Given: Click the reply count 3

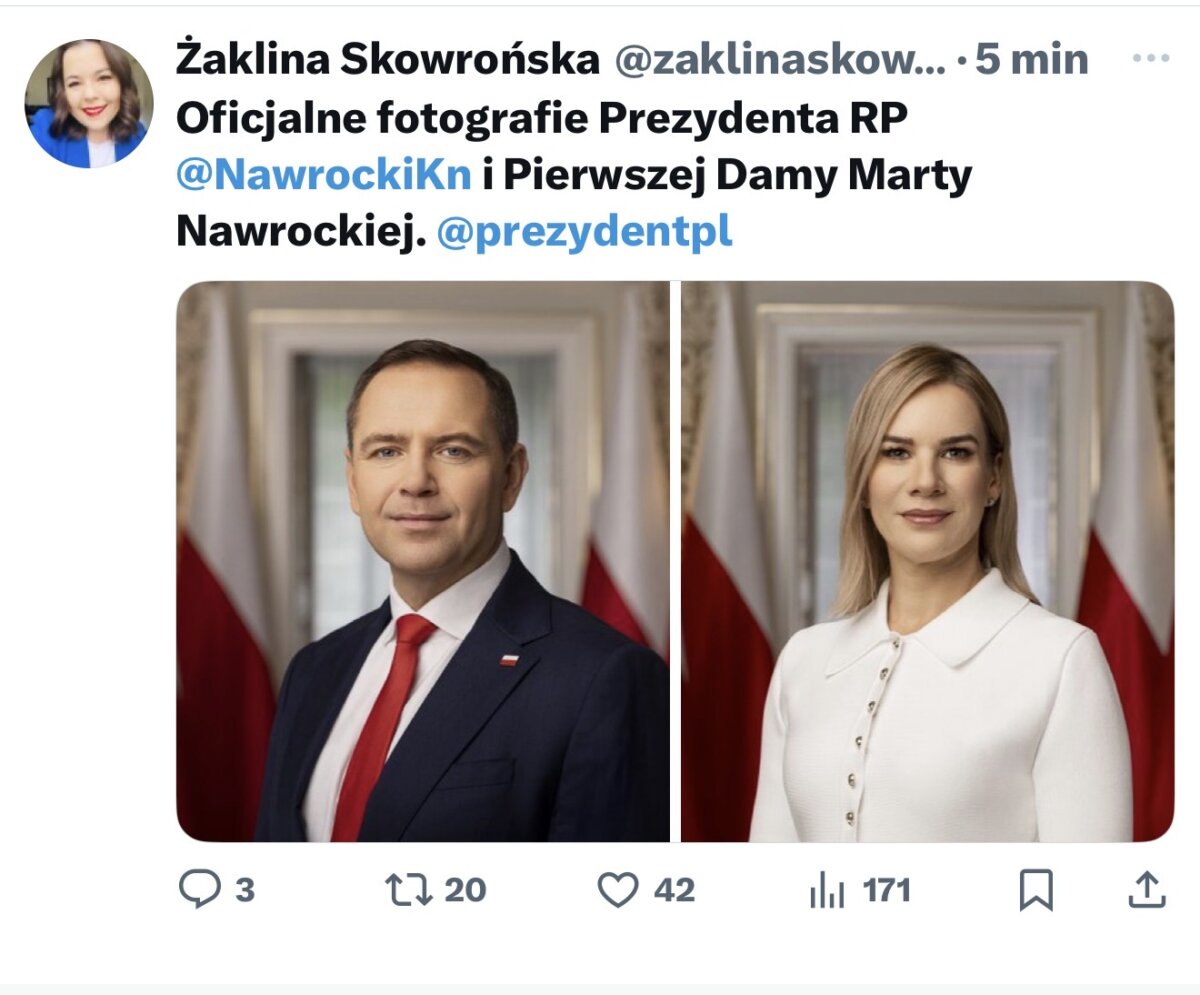Looking at the screenshot, I should tap(245, 889).
